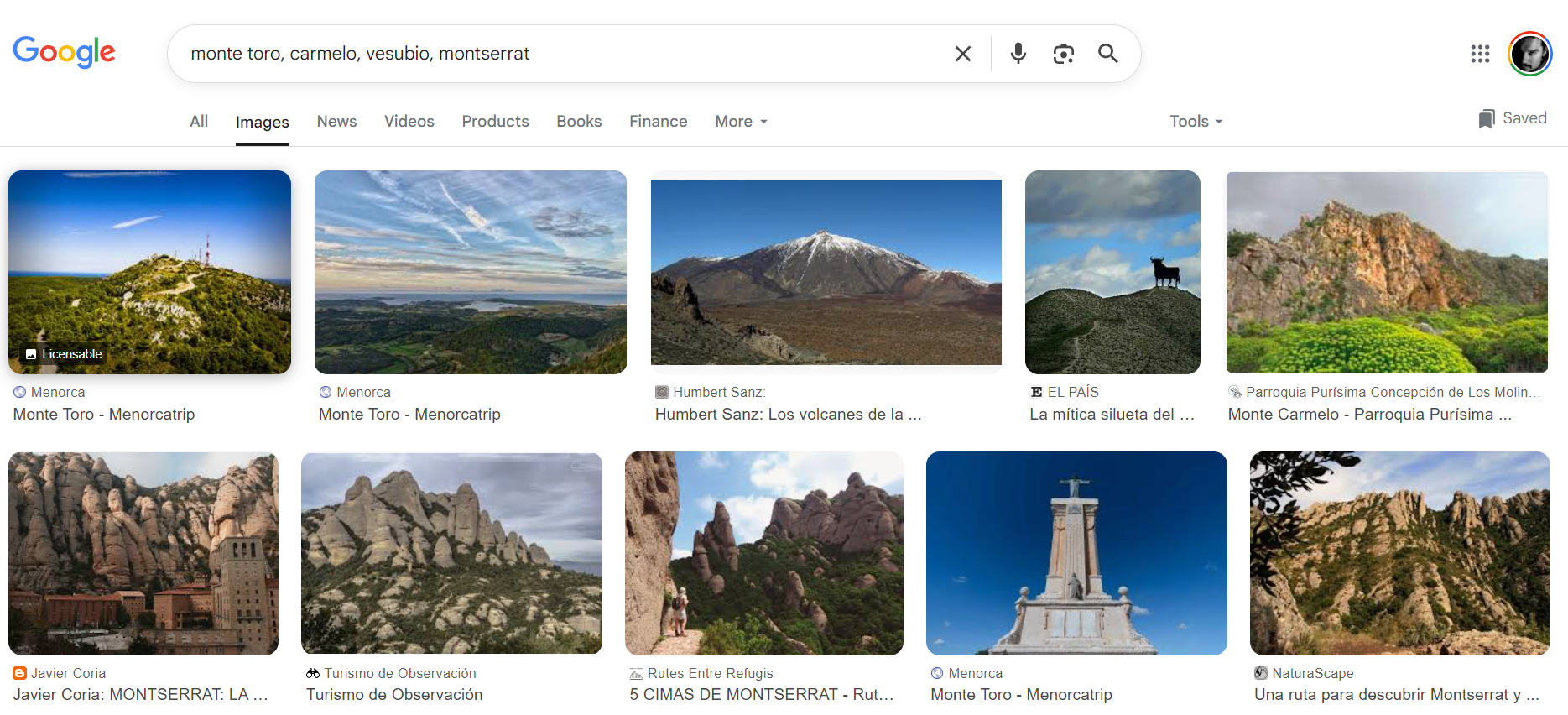
Task: Clear the search query with the X icon
Action: 963,54
